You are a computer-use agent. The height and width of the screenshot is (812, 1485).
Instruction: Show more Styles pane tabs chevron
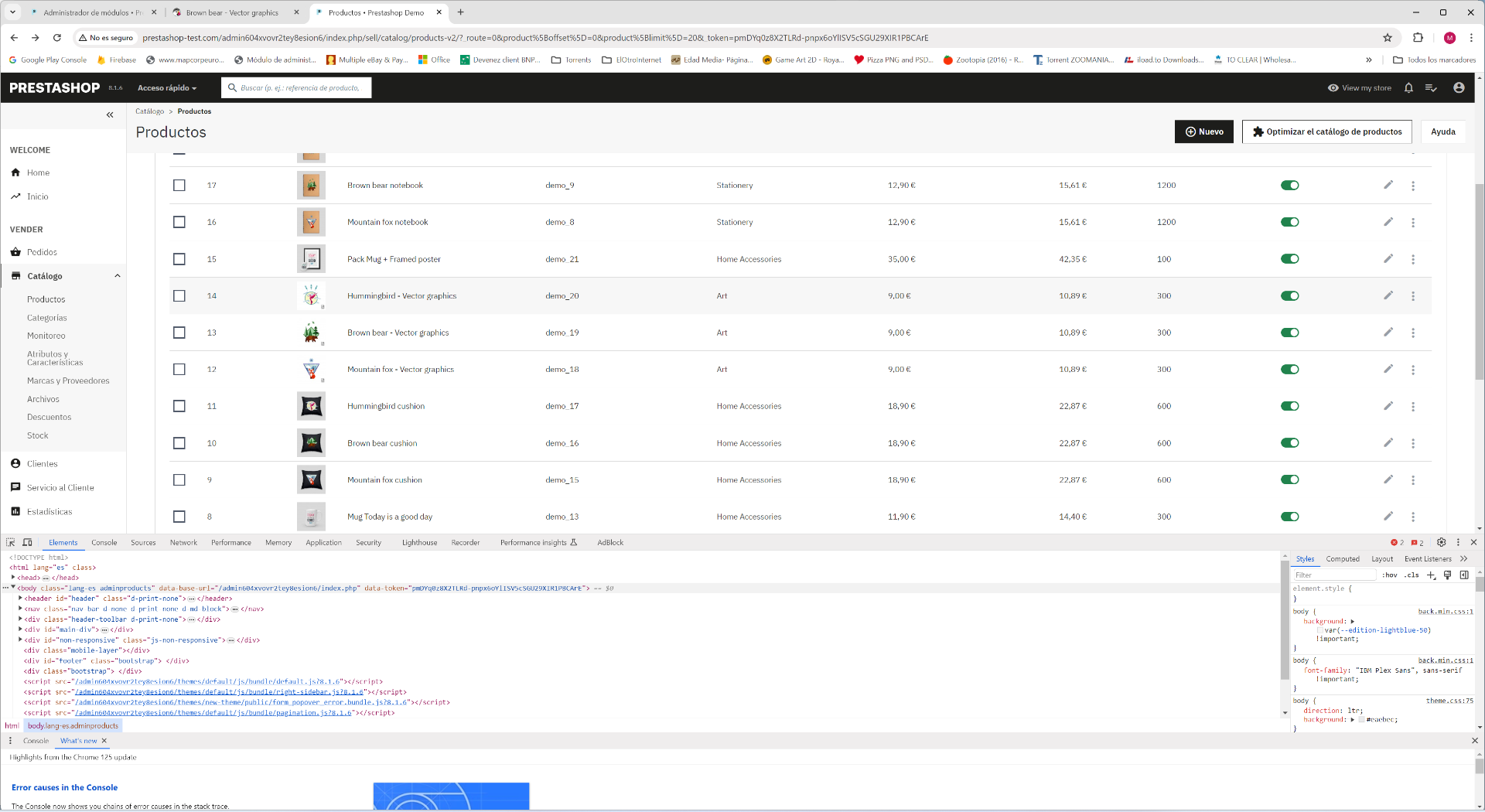[x=1463, y=558]
